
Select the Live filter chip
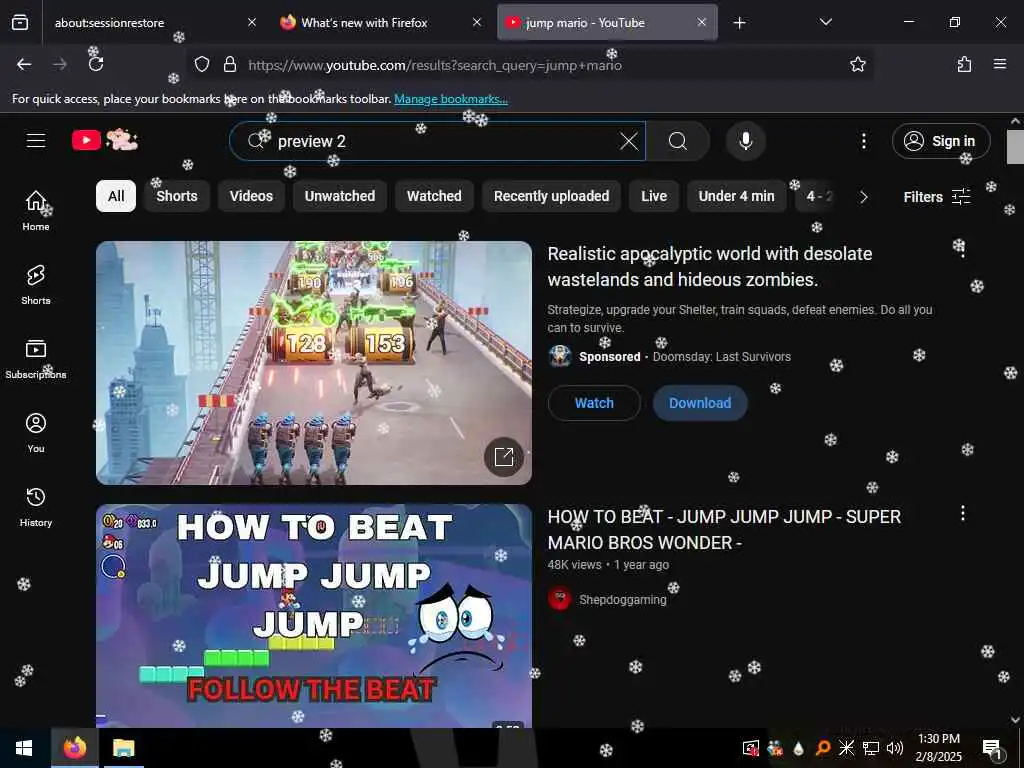[654, 196]
